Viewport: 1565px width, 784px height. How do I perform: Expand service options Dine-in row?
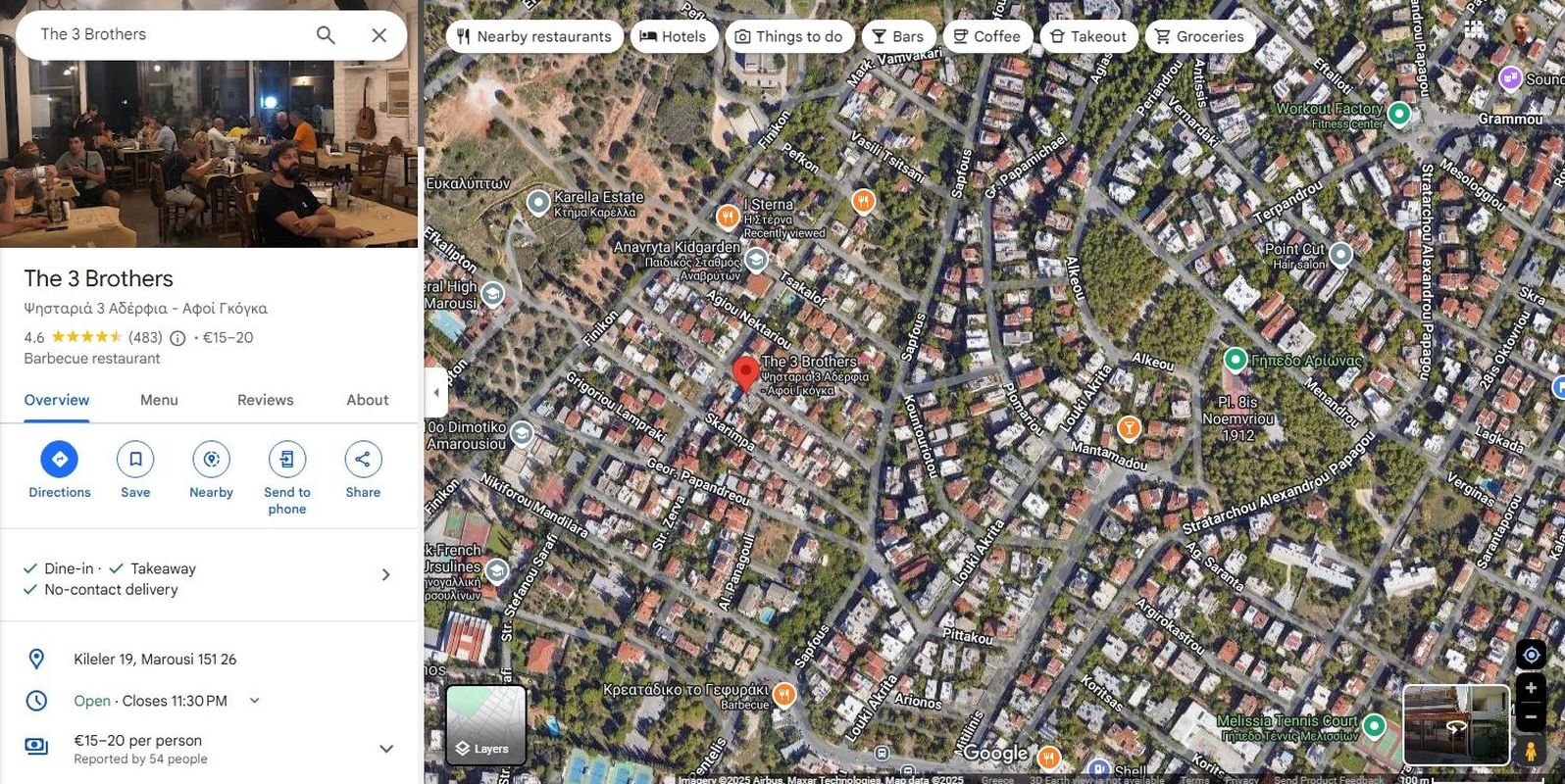click(x=209, y=578)
